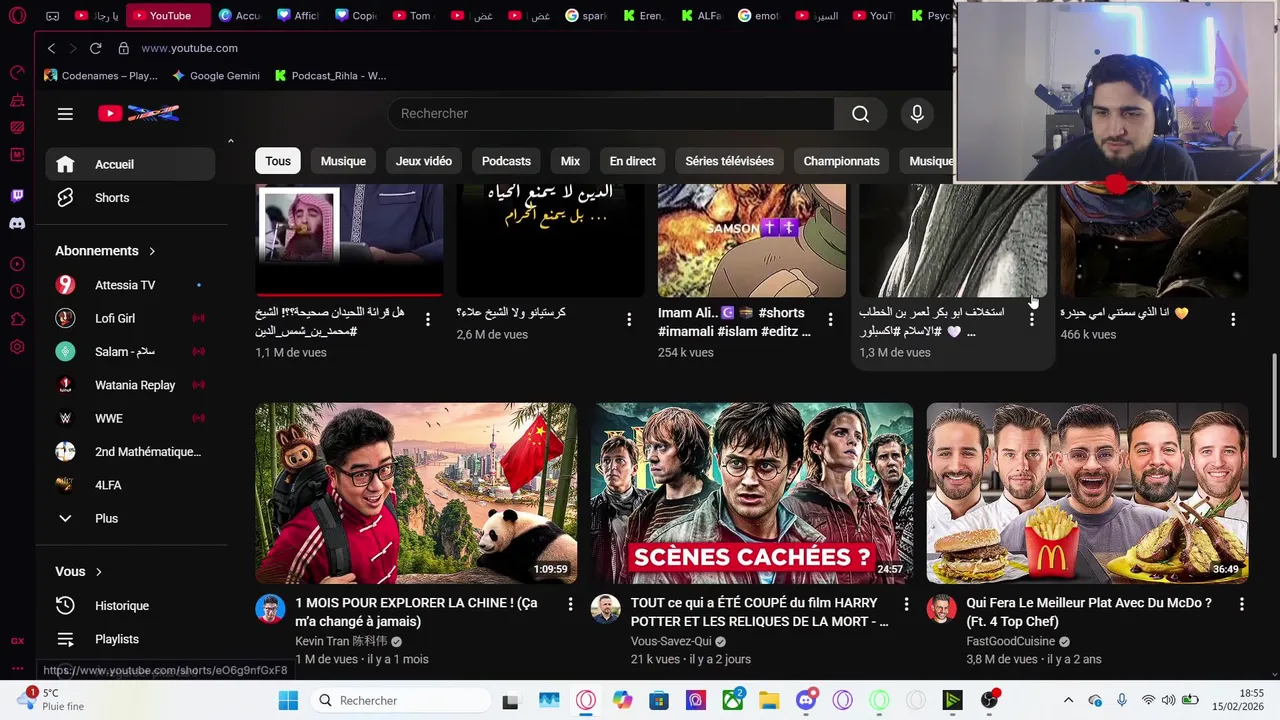This screenshot has width=1280, height=720.
Task: Open Playlists in sidebar
Action: [130, 639]
